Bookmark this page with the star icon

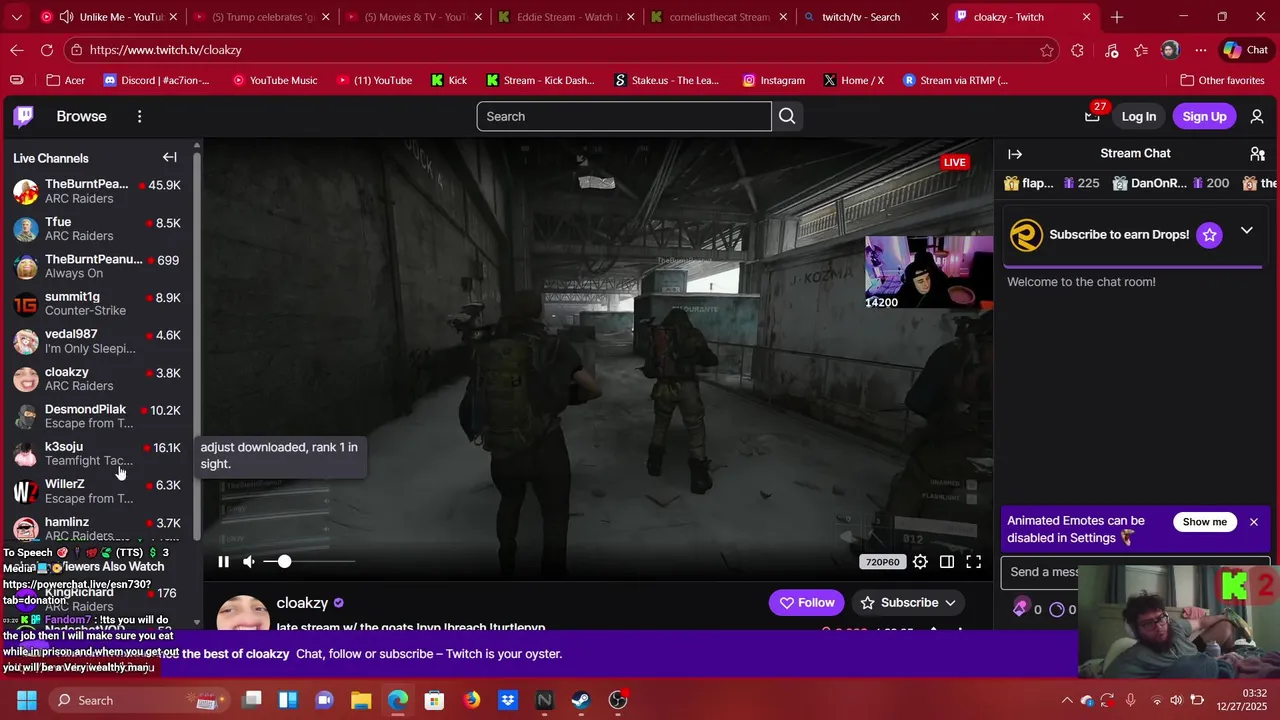click(1047, 50)
